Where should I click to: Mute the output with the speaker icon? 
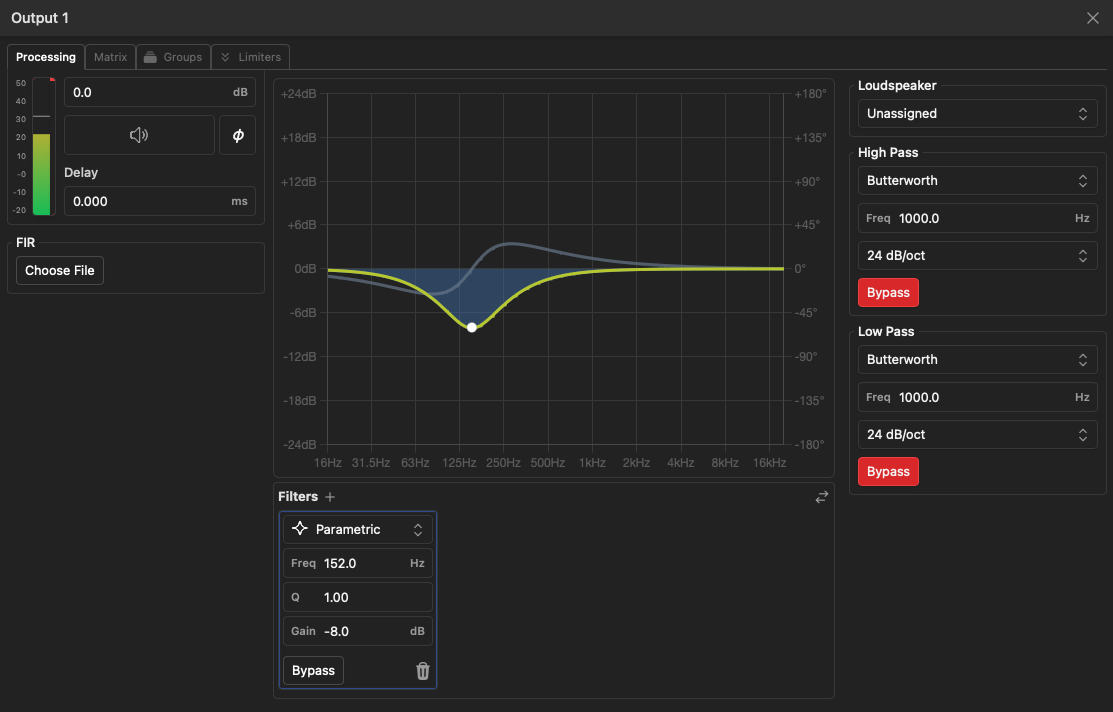click(x=138, y=134)
